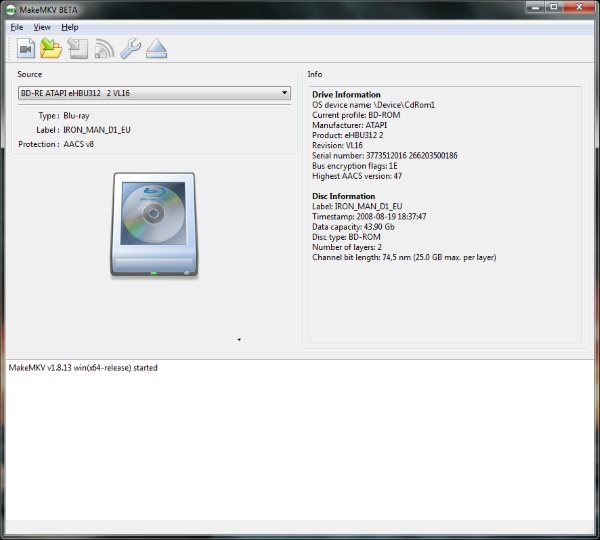Click the 'Bus encryption flags: 1E' line
This screenshot has width=600, height=540.
pyautogui.click(x=355, y=166)
